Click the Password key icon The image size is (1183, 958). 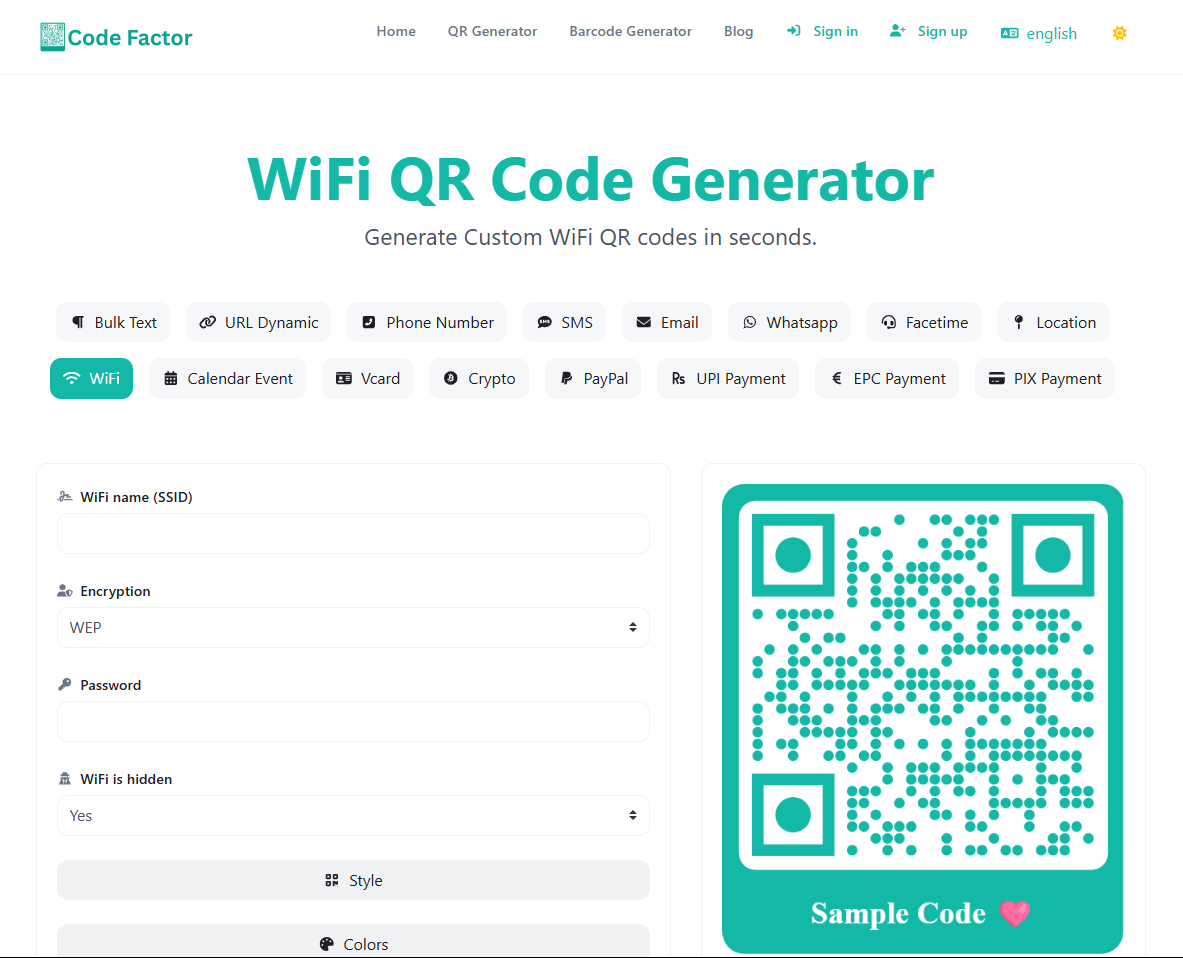pyautogui.click(x=65, y=684)
